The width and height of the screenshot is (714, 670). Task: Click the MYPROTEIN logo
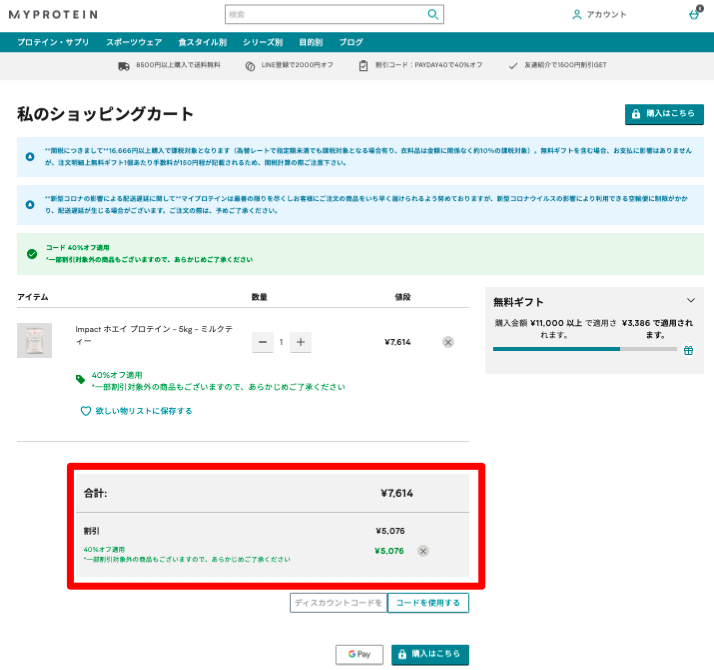point(53,15)
